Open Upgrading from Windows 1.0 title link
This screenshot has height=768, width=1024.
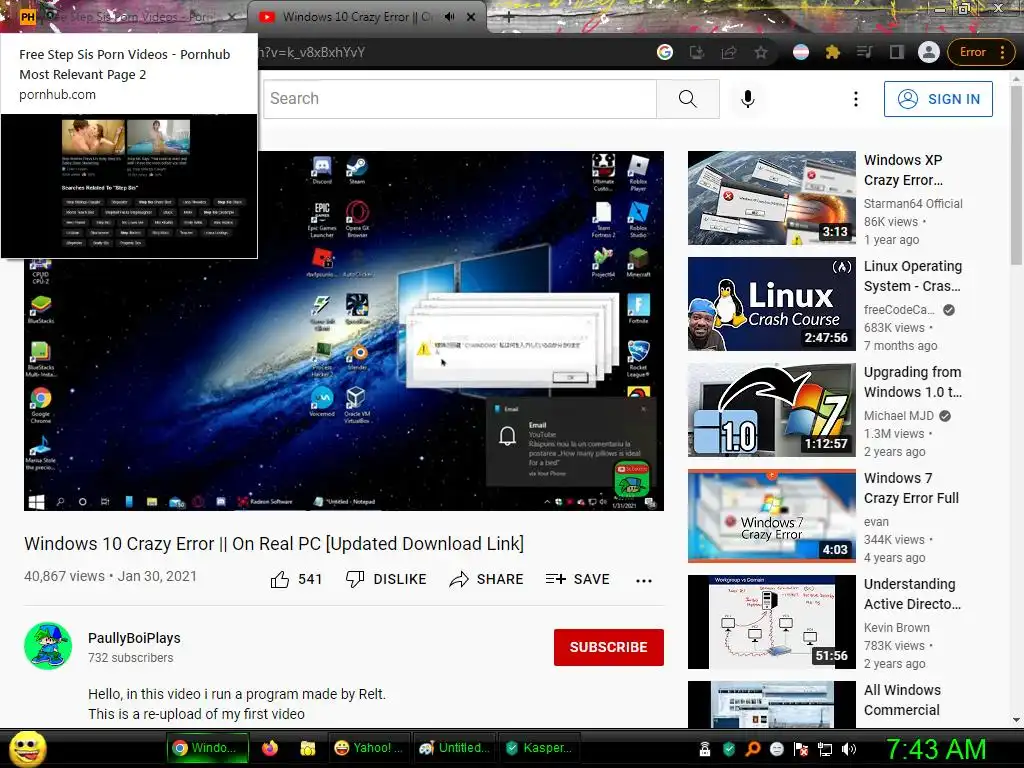(913, 382)
